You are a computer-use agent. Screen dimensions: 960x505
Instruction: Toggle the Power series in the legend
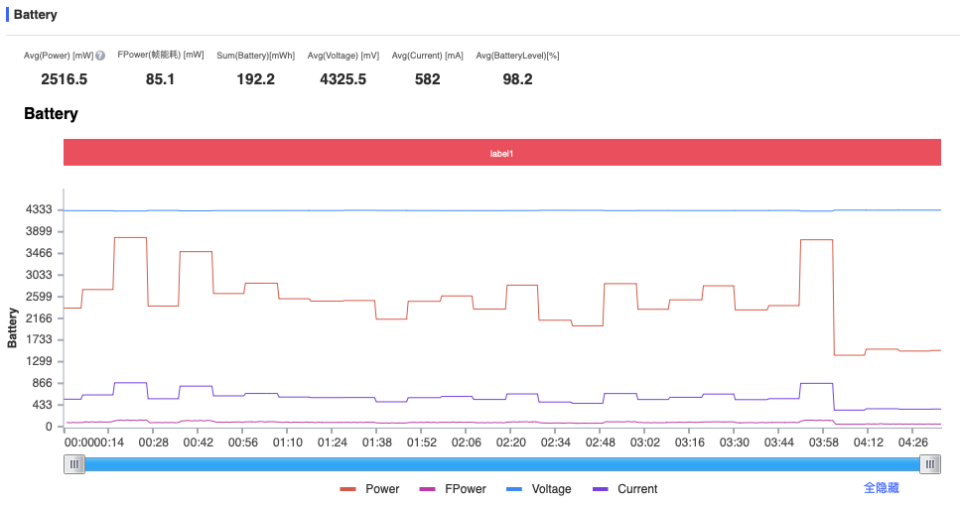369,489
